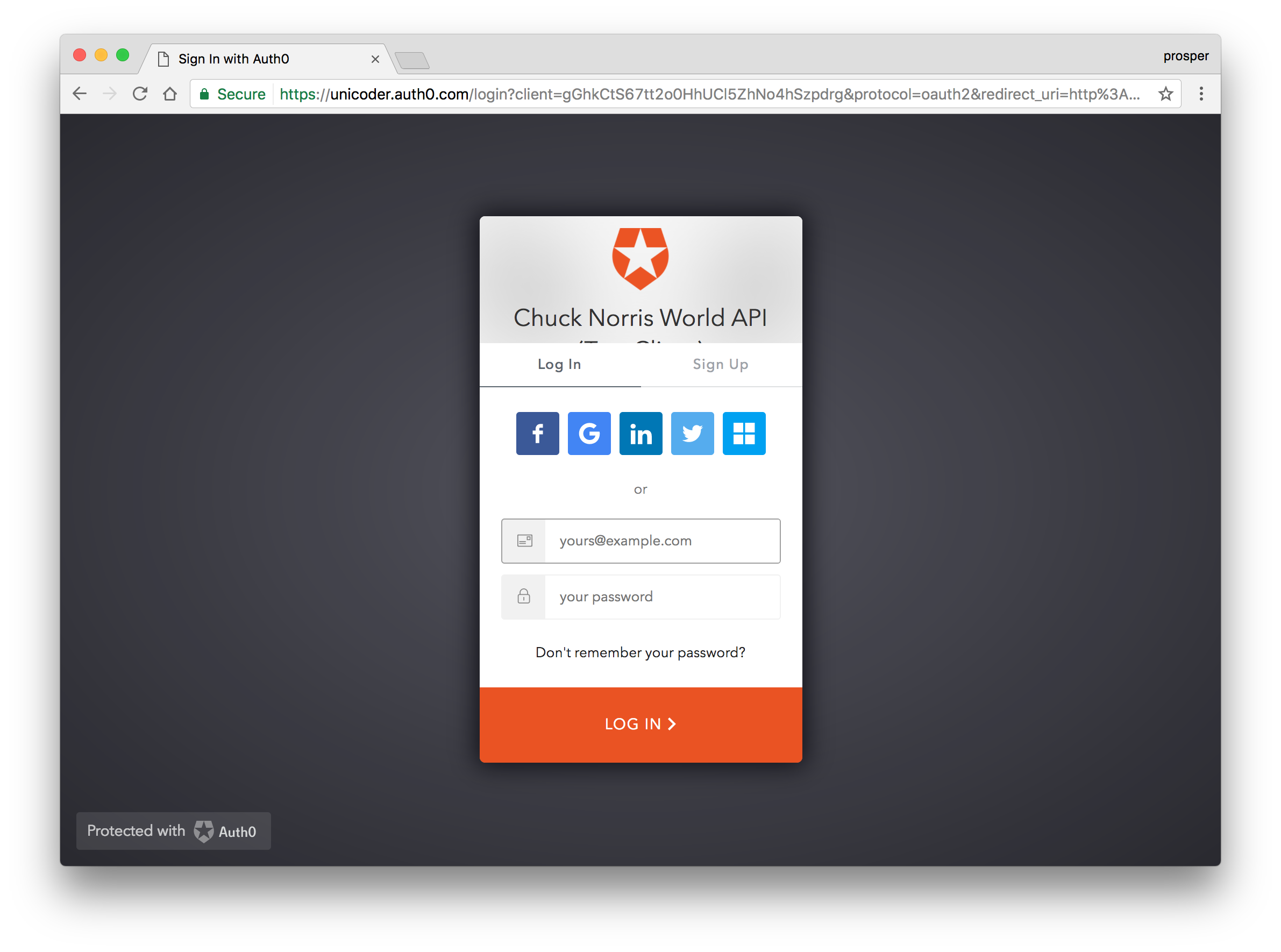
Task: Click the LinkedIn login icon
Action: pos(640,433)
